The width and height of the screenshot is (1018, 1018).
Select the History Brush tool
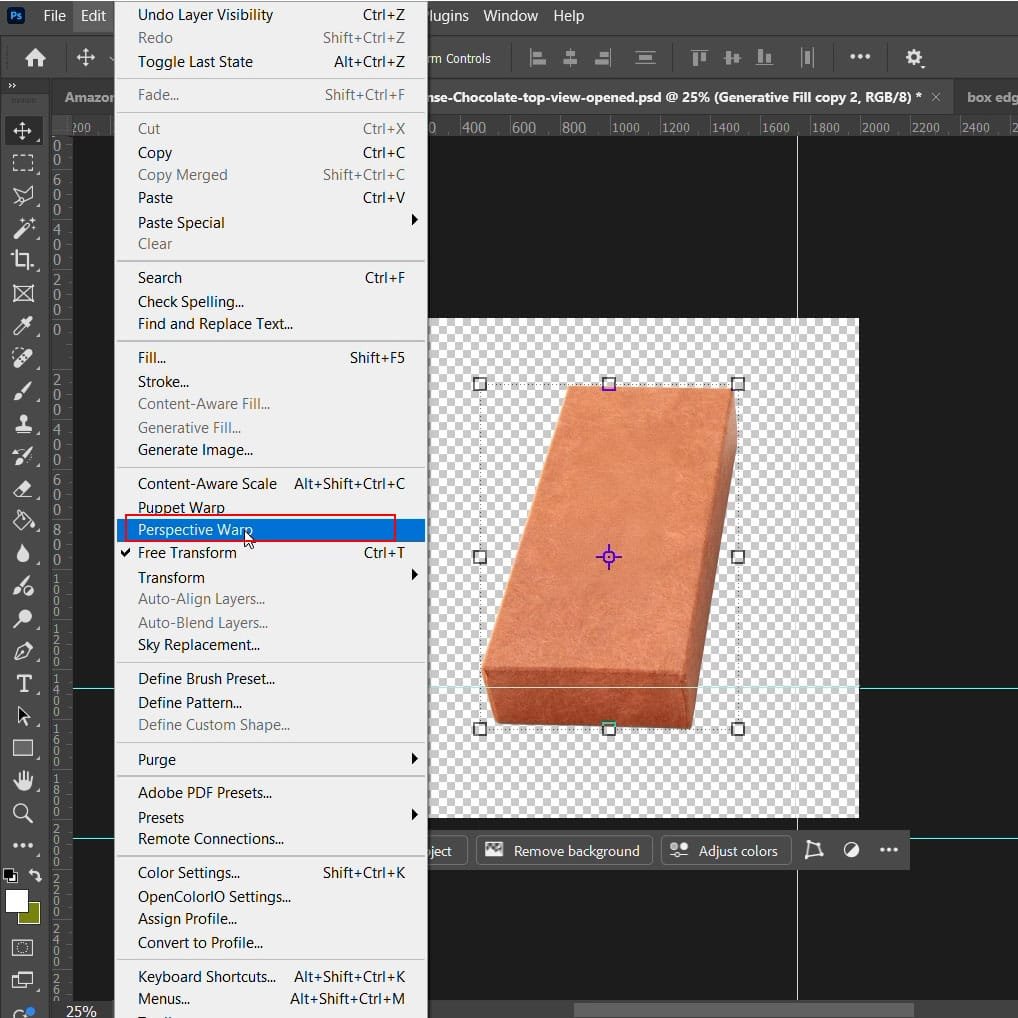click(x=23, y=456)
